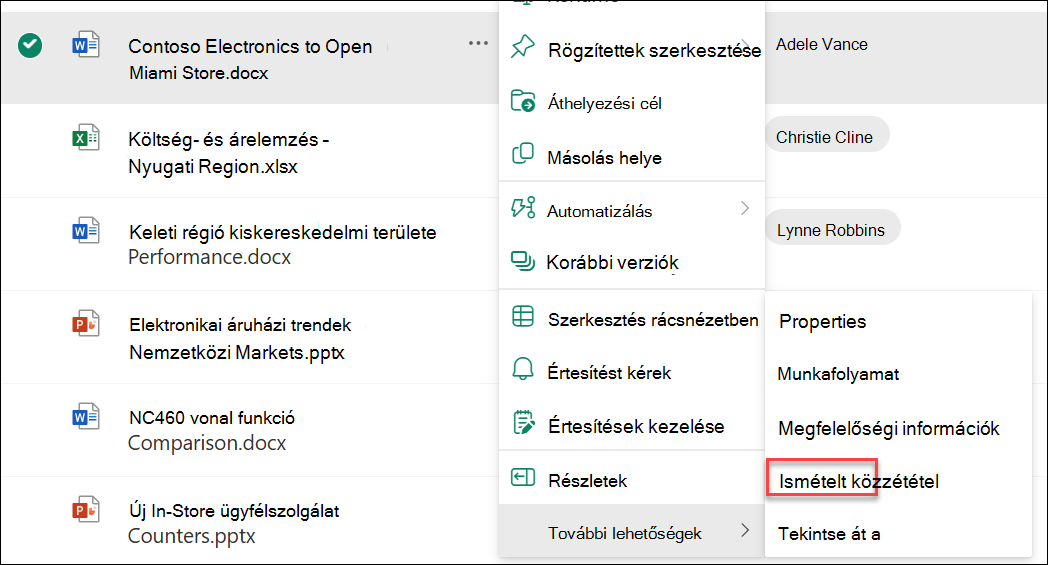Click version history icon beside Korábbi verziók
1048x565 pixels.
click(x=523, y=261)
